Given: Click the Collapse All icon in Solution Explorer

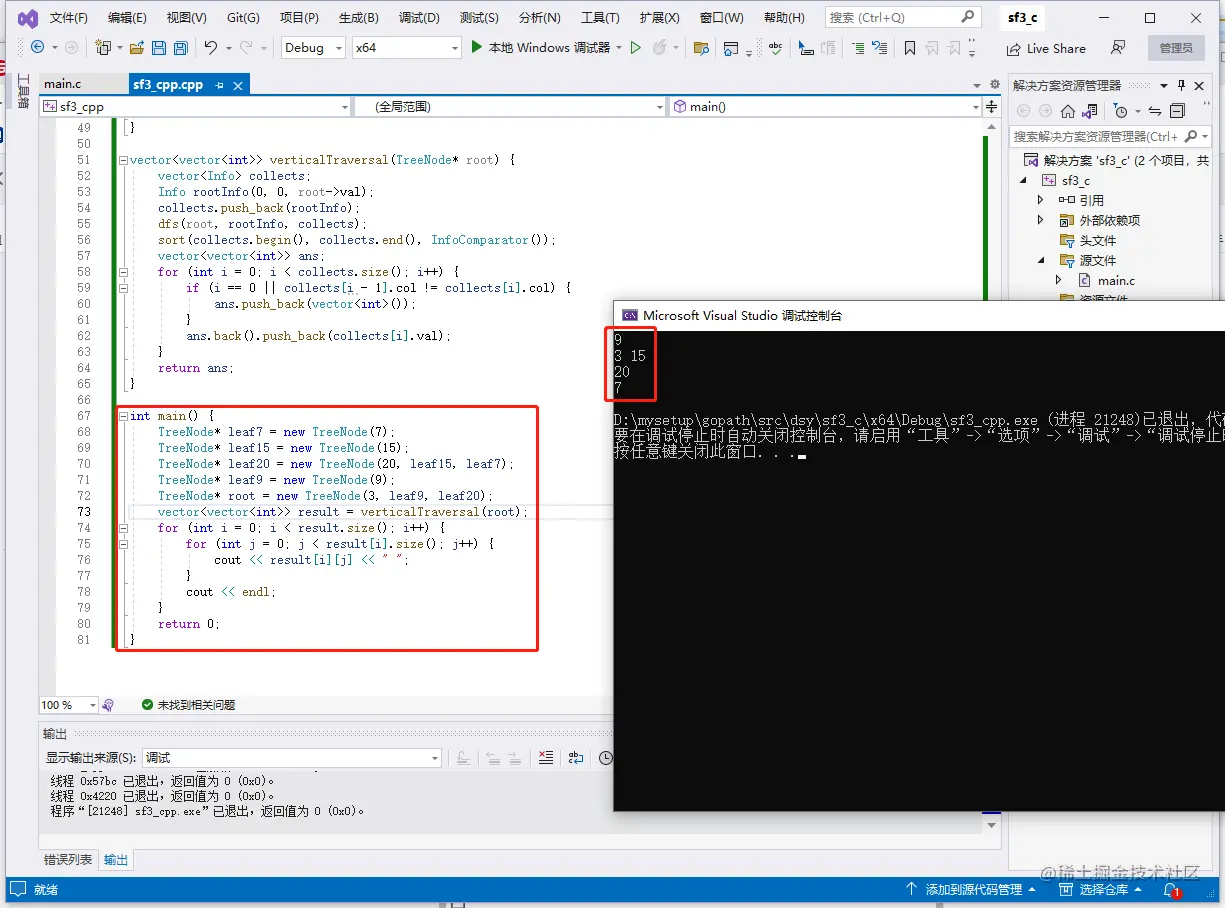Looking at the screenshot, I should 1177,111.
